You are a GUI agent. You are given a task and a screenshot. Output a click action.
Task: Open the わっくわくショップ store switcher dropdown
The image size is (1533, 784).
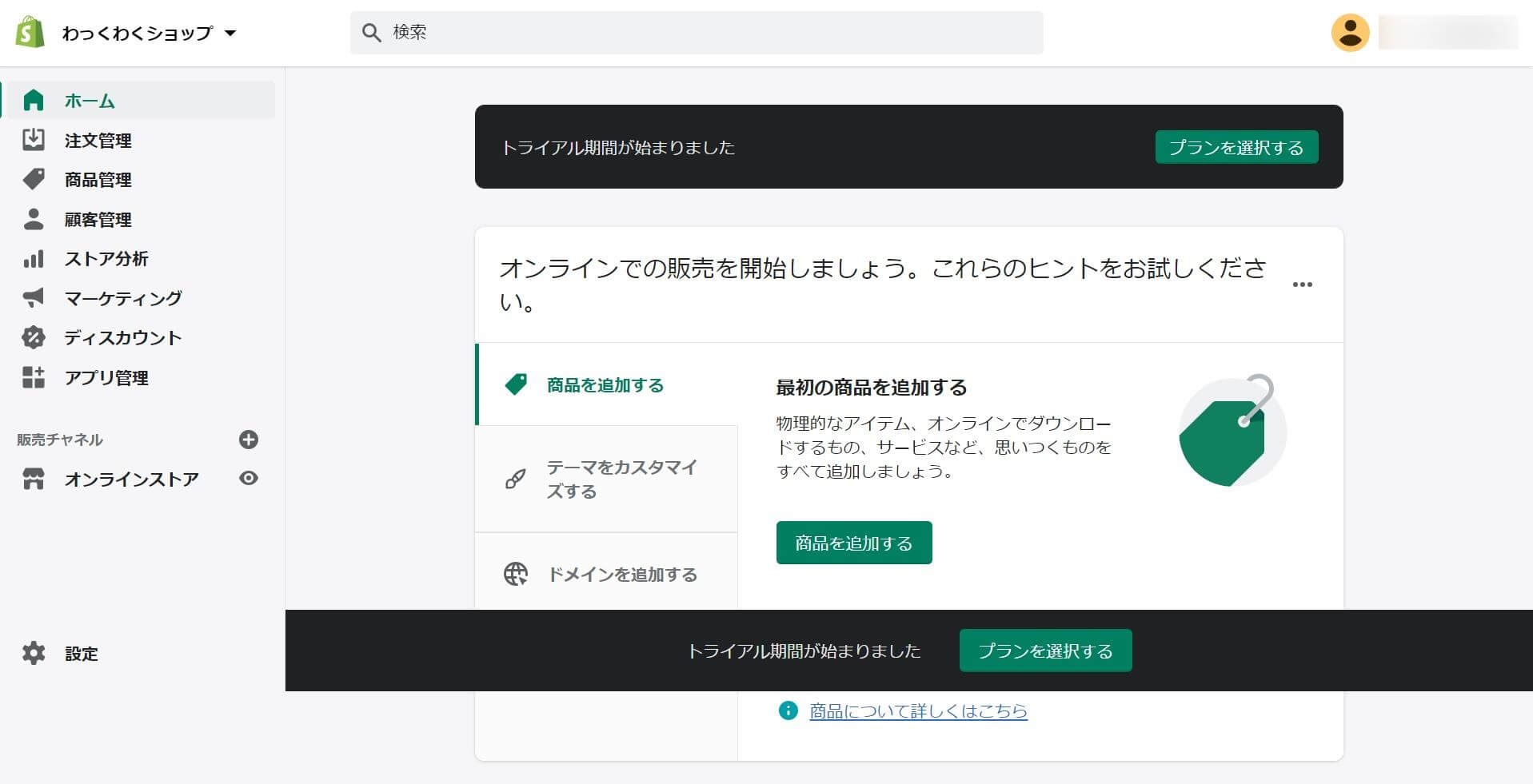(x=150, y=34)
